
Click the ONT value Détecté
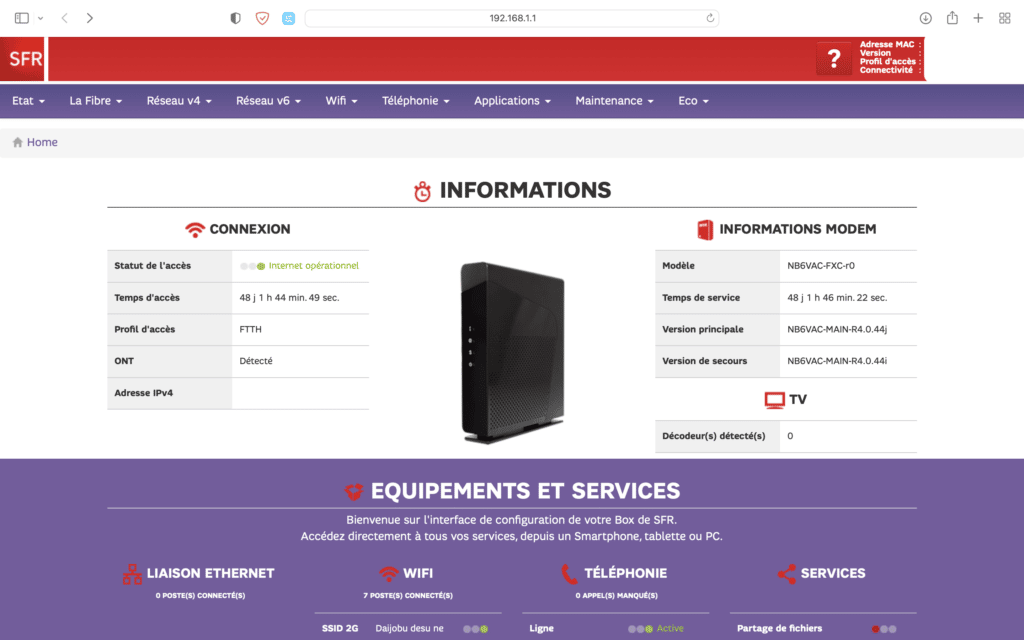pos(256,361)
